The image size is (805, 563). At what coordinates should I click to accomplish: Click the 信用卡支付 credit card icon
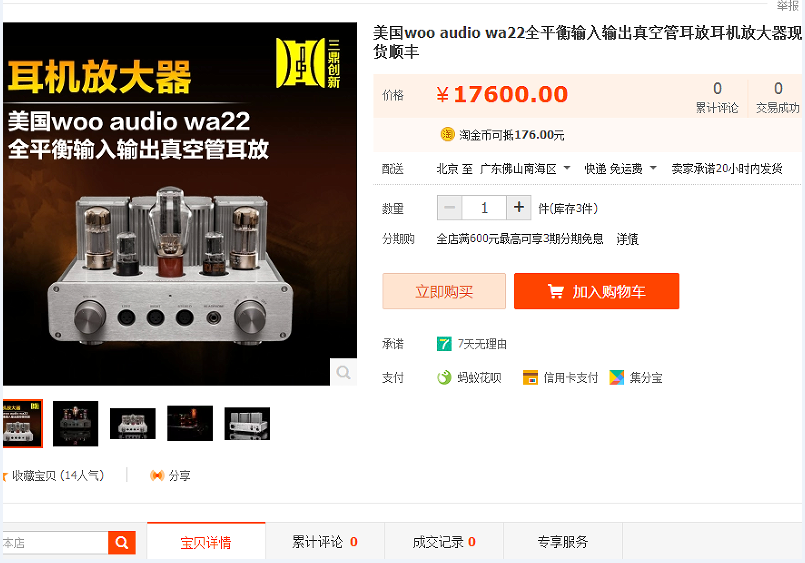tap(530, 378)
